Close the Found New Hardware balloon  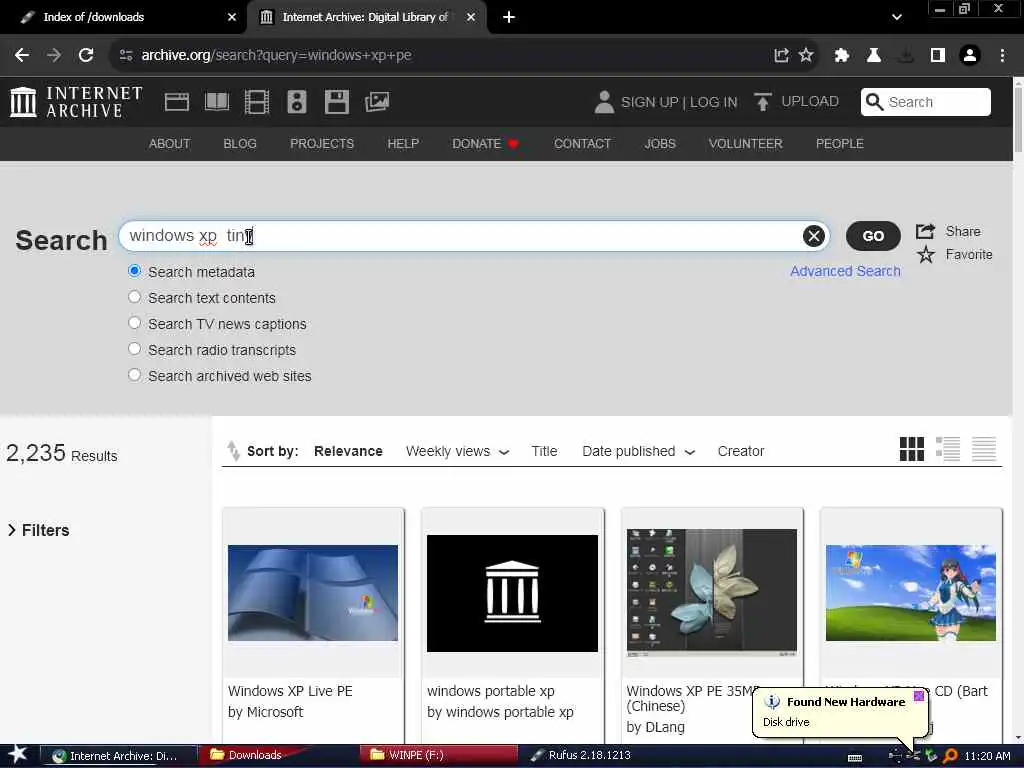click(919, 696)
